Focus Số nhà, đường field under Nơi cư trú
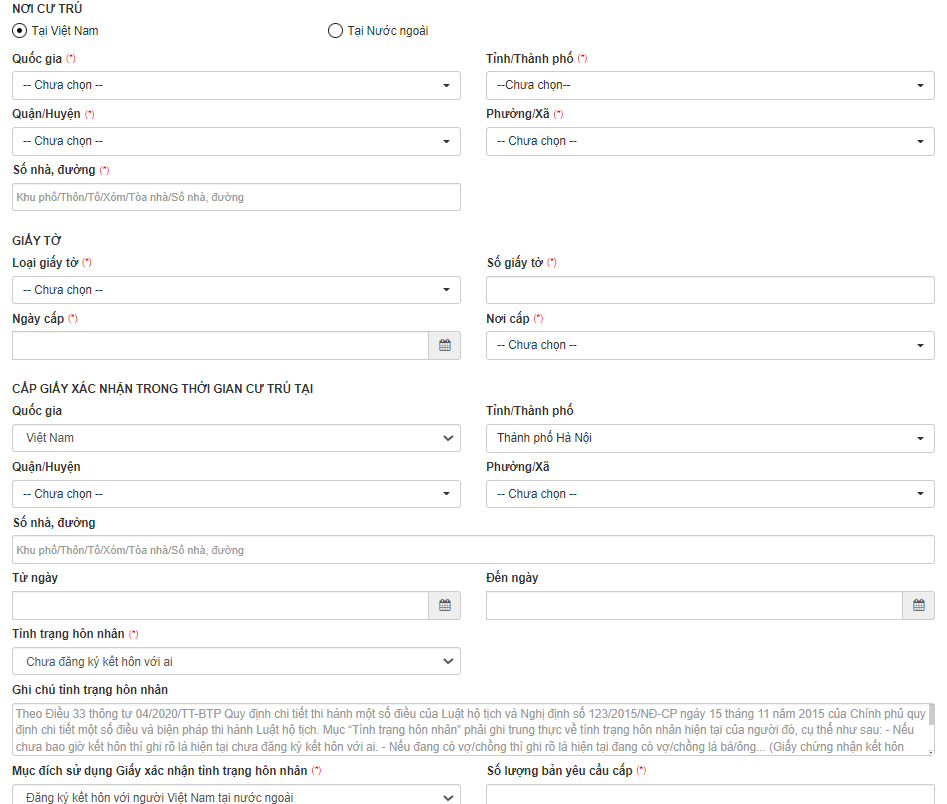The image size is (947, 804). tap(236, 197)
